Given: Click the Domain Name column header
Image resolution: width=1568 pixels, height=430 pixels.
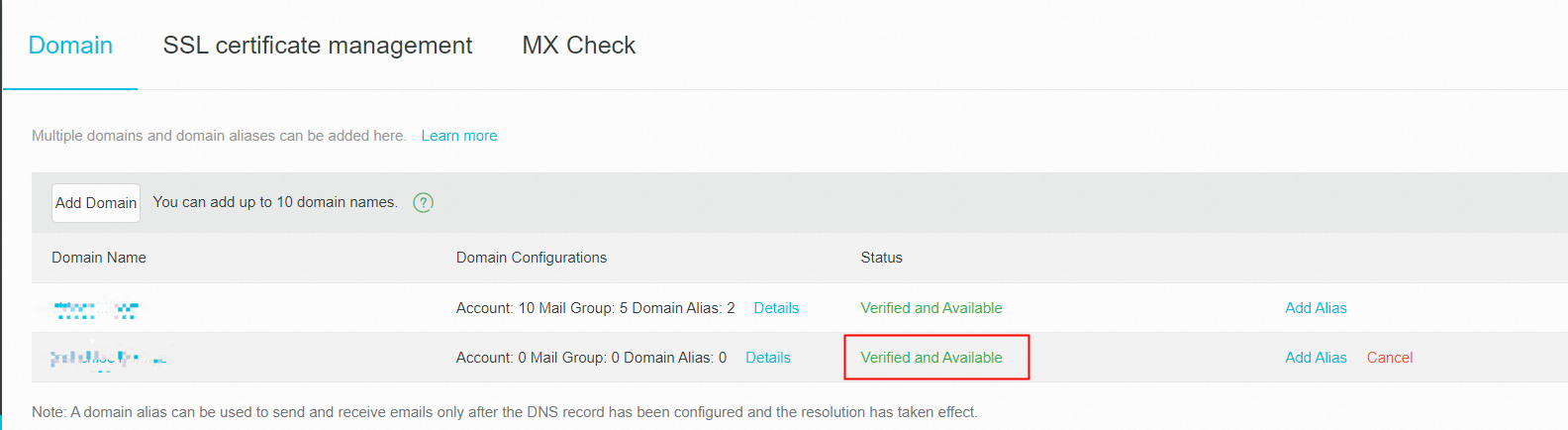Looking at the screenshot, I should point(99,258).
